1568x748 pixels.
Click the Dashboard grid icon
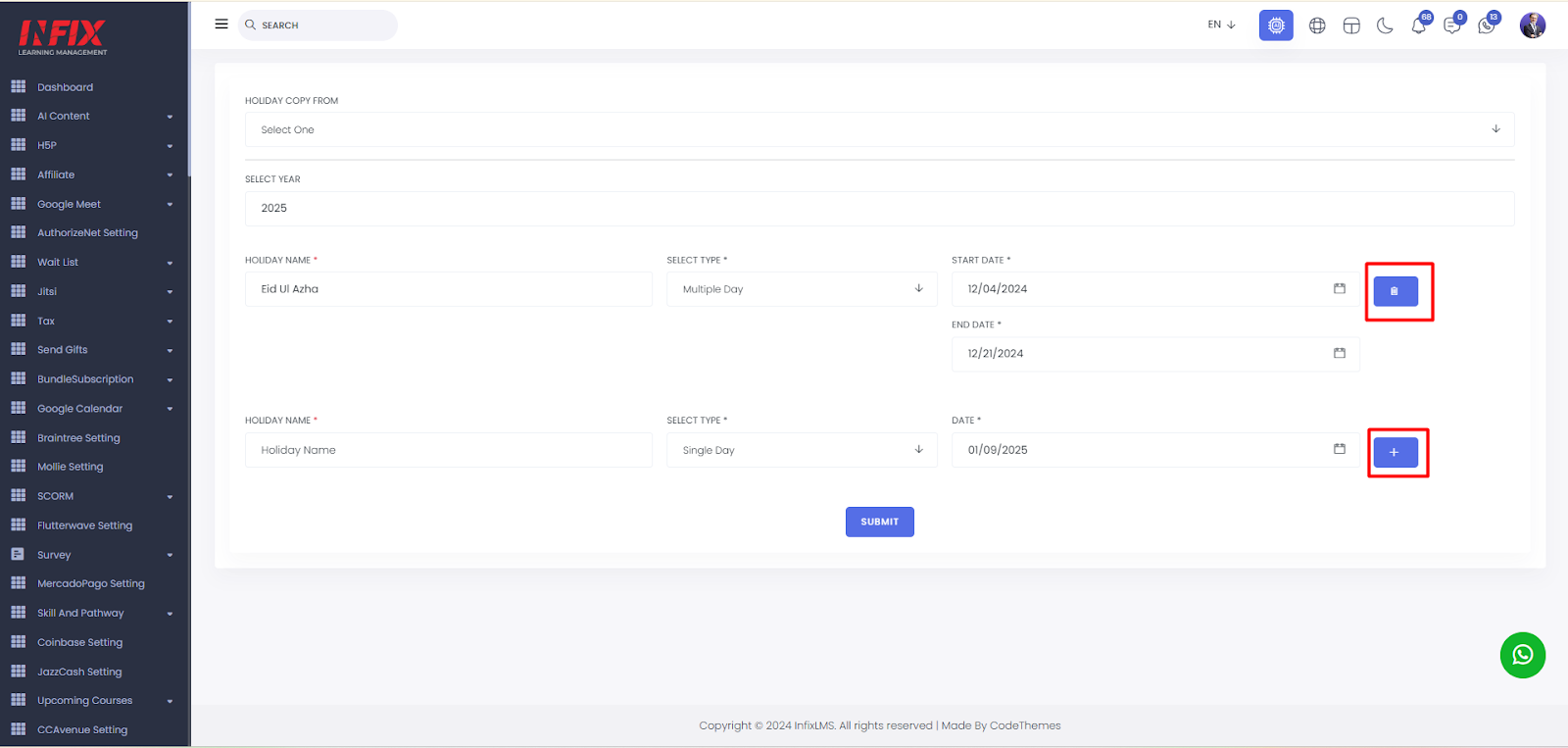click(18, 86)
